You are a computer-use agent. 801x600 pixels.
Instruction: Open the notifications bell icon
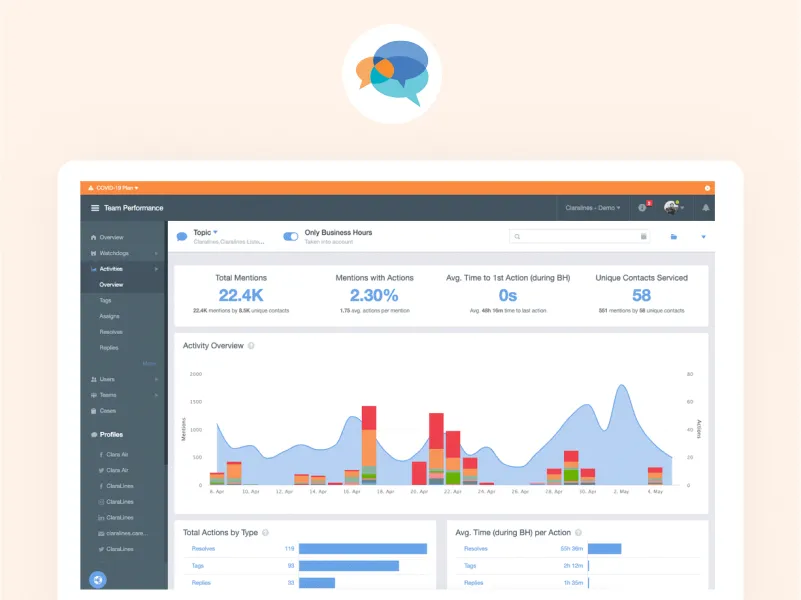[705, 207]
